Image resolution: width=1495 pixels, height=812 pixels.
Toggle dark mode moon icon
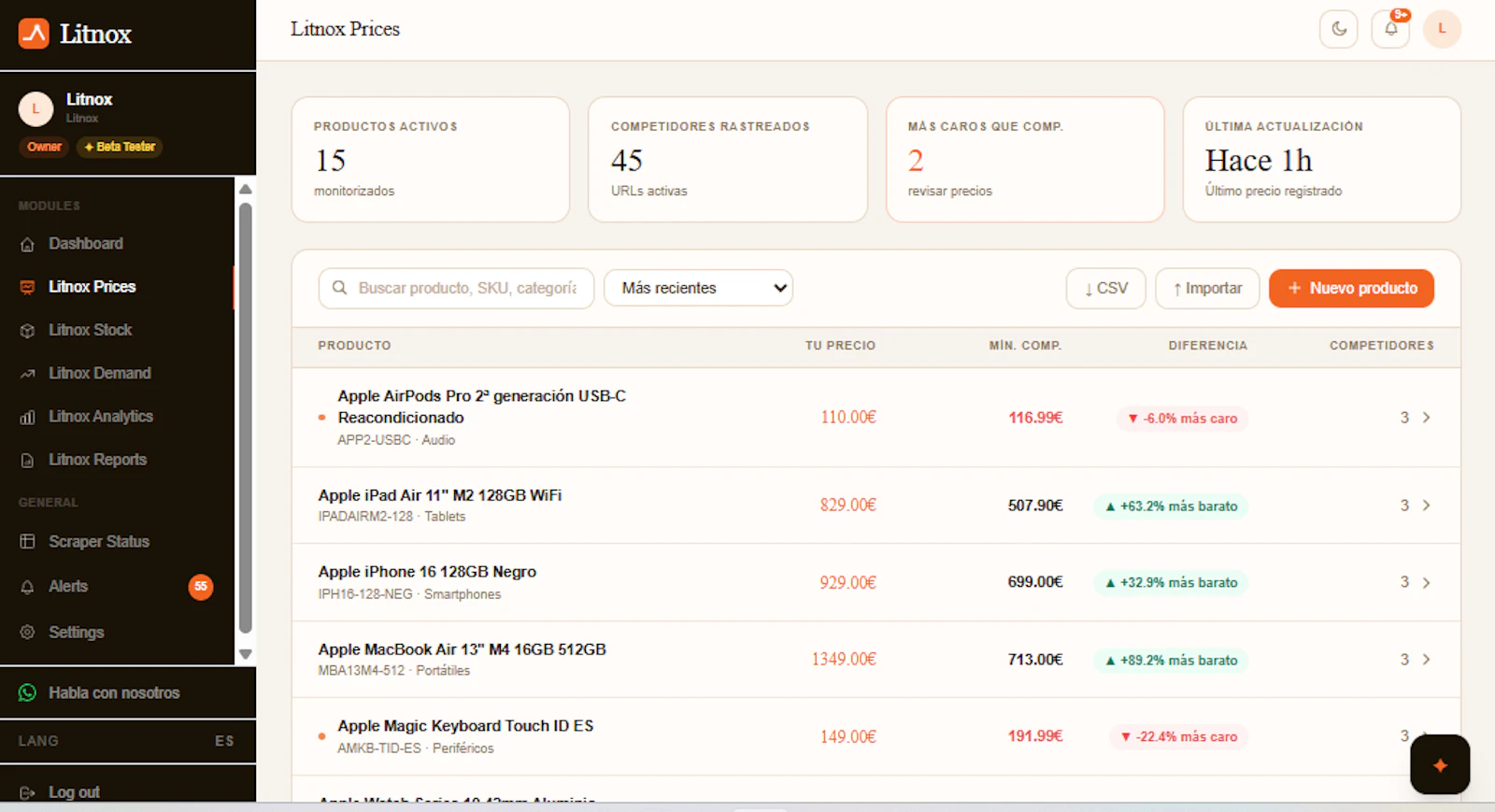pos(1338,29)
